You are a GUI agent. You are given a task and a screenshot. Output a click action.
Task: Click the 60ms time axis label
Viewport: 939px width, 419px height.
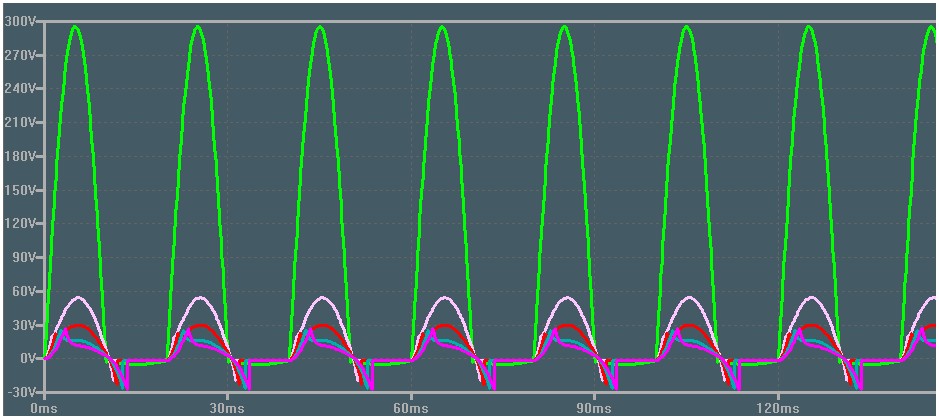pos(411,408)
